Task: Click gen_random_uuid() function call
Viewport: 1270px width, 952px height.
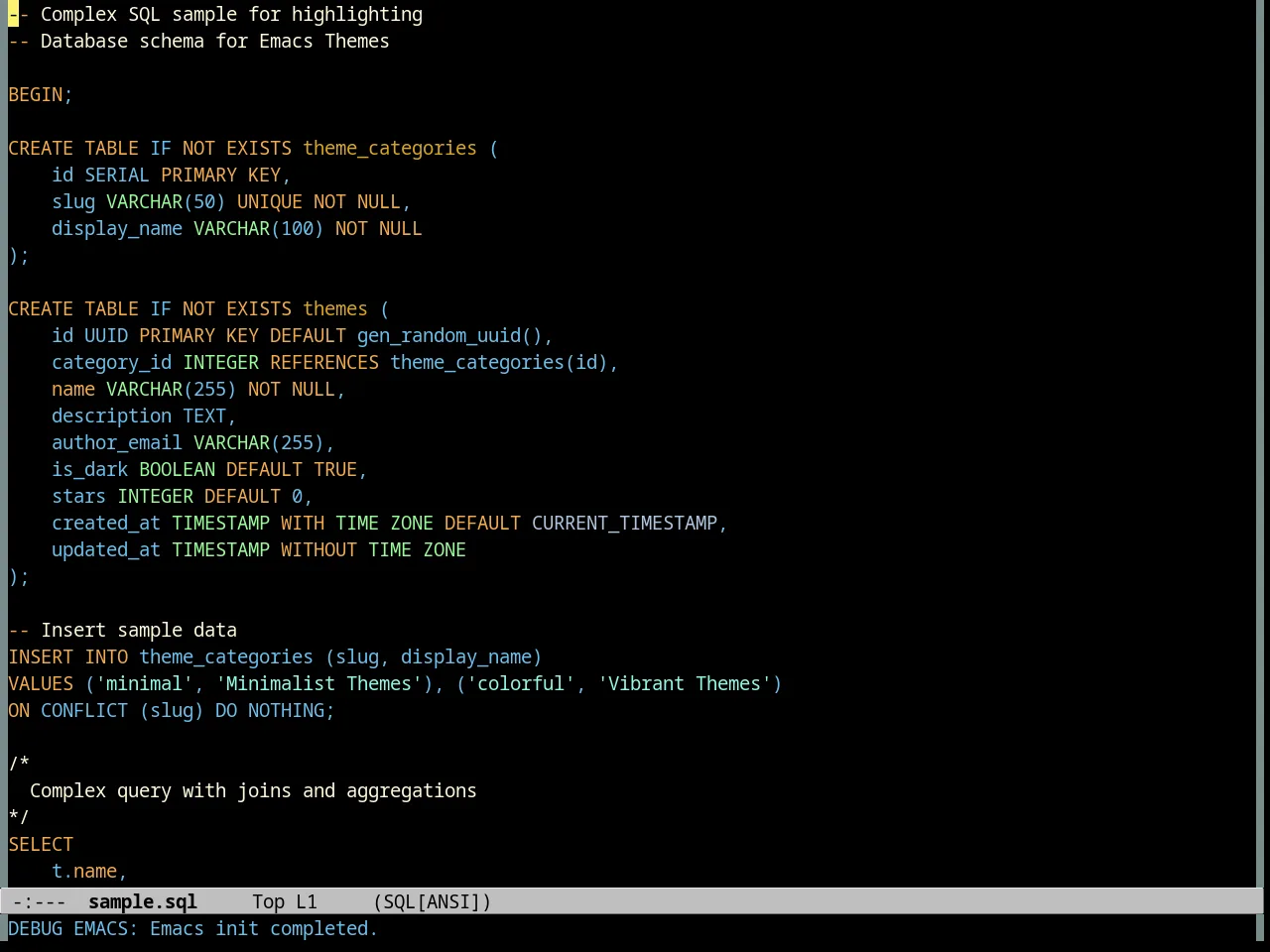Action: tap(449, 335)
